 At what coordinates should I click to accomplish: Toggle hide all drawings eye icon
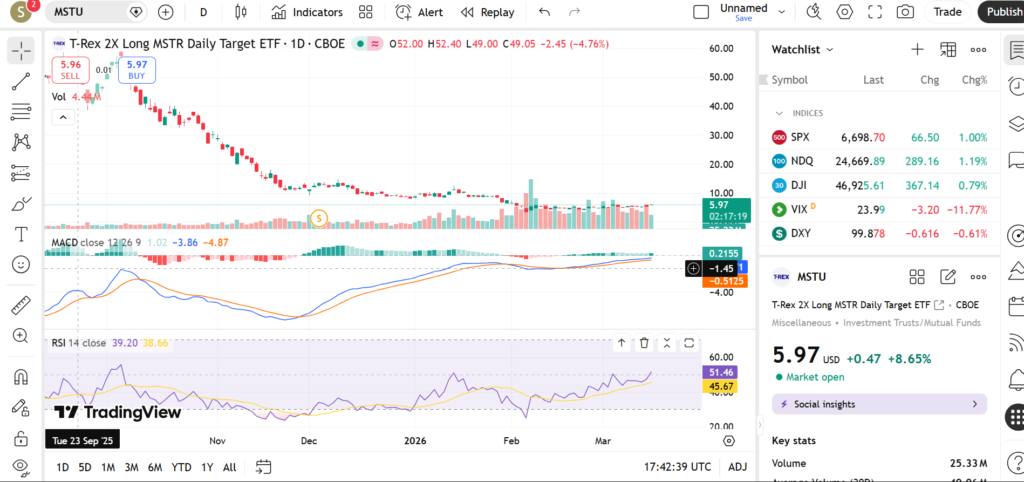tap(21, 465)
